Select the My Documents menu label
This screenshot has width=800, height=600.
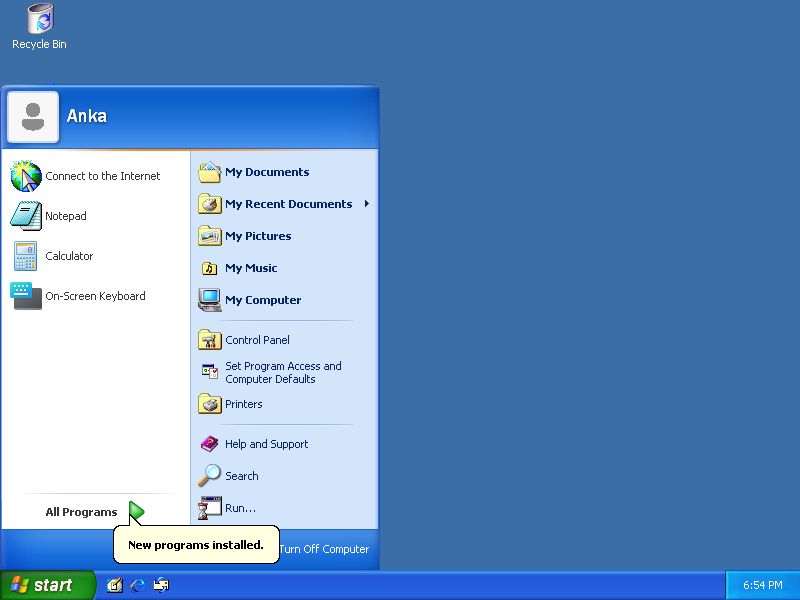pyautogui.click(x=267, y=172)
